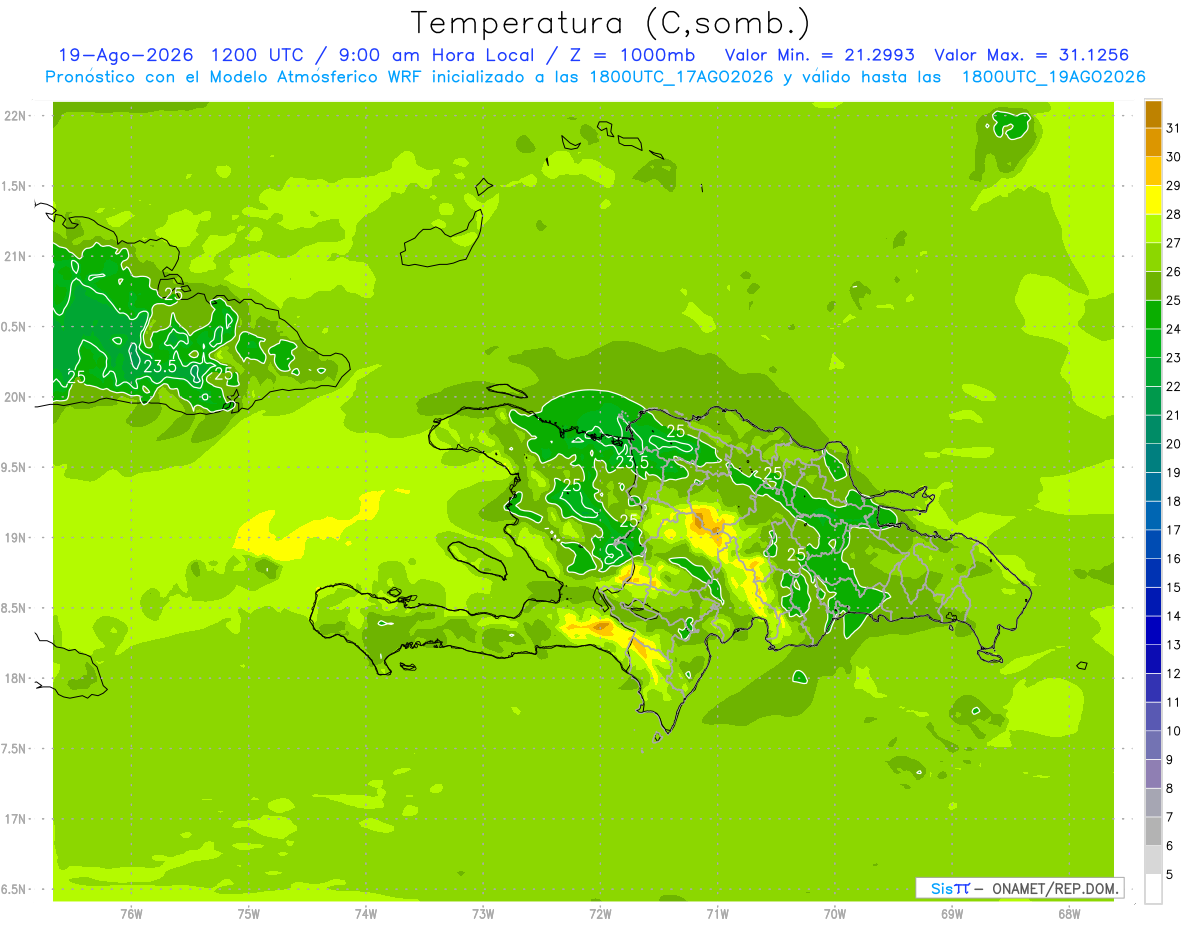The height and width of the screenshot is (927, 1200).
Task: Click the '68W' longitude label
Action: click(x=1069, y=913)
